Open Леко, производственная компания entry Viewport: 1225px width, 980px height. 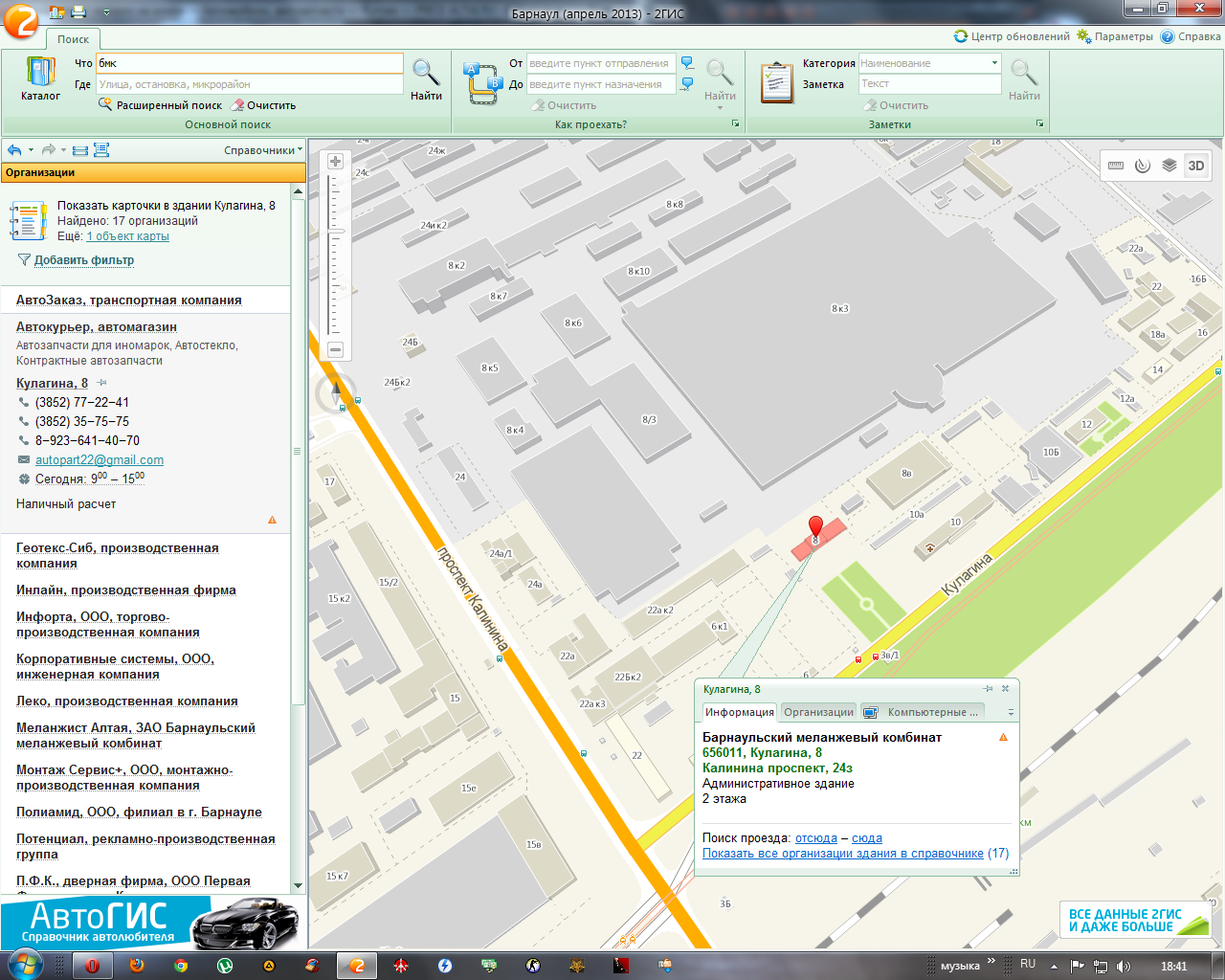[x=127, y=702]
